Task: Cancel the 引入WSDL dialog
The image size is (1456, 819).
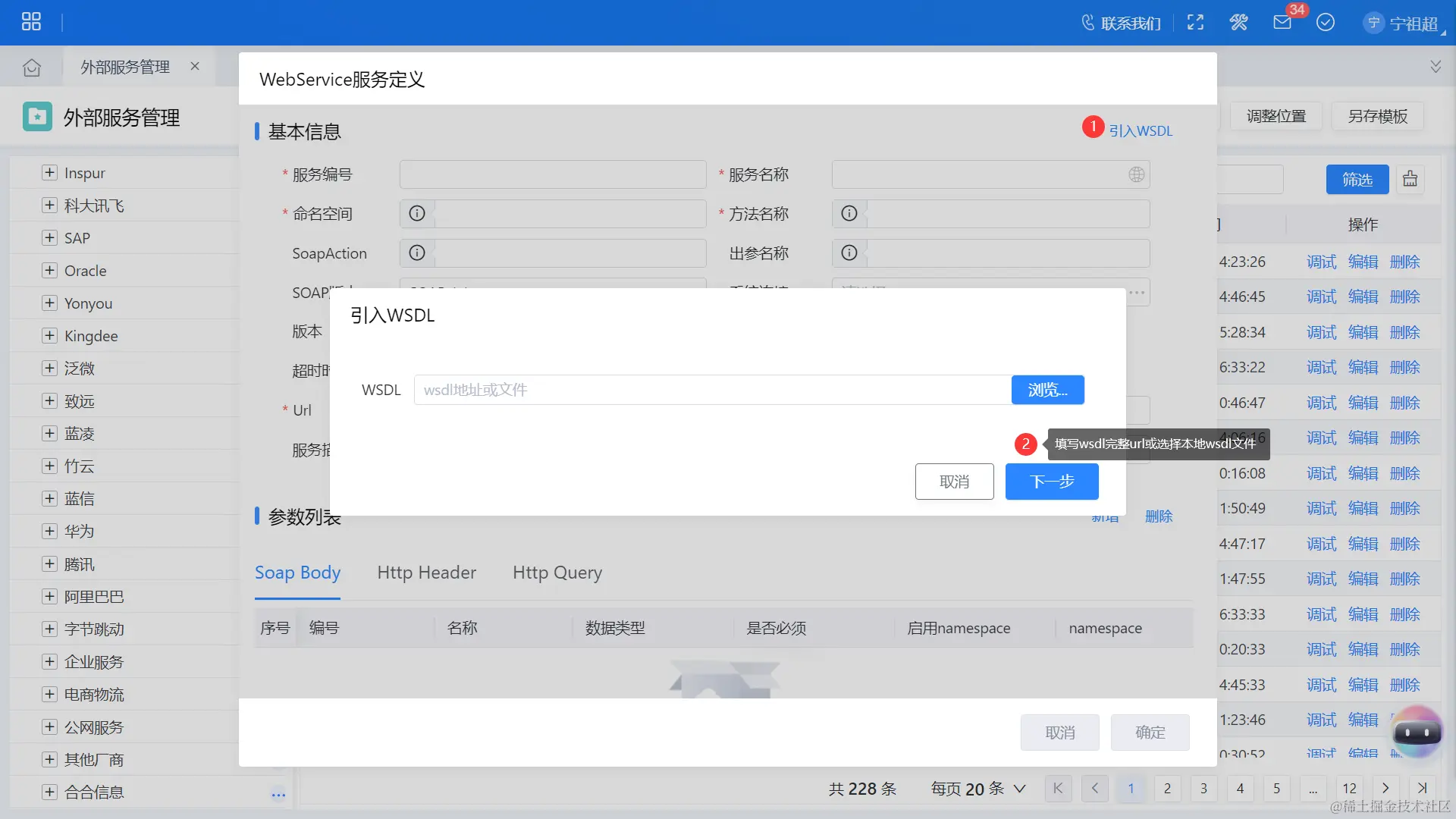Action: tap(954, 482)
